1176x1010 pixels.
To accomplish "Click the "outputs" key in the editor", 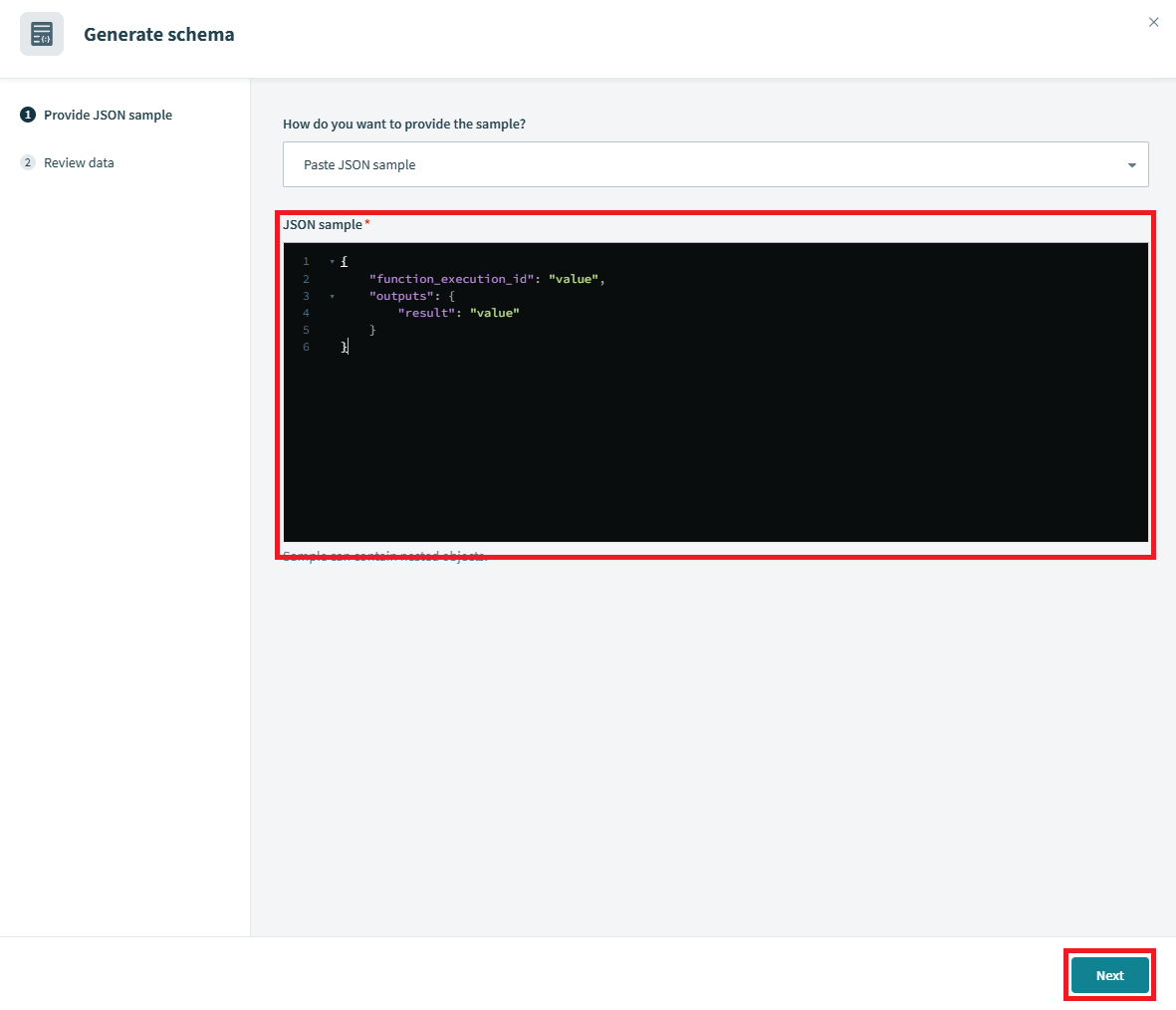I will 401,297.
